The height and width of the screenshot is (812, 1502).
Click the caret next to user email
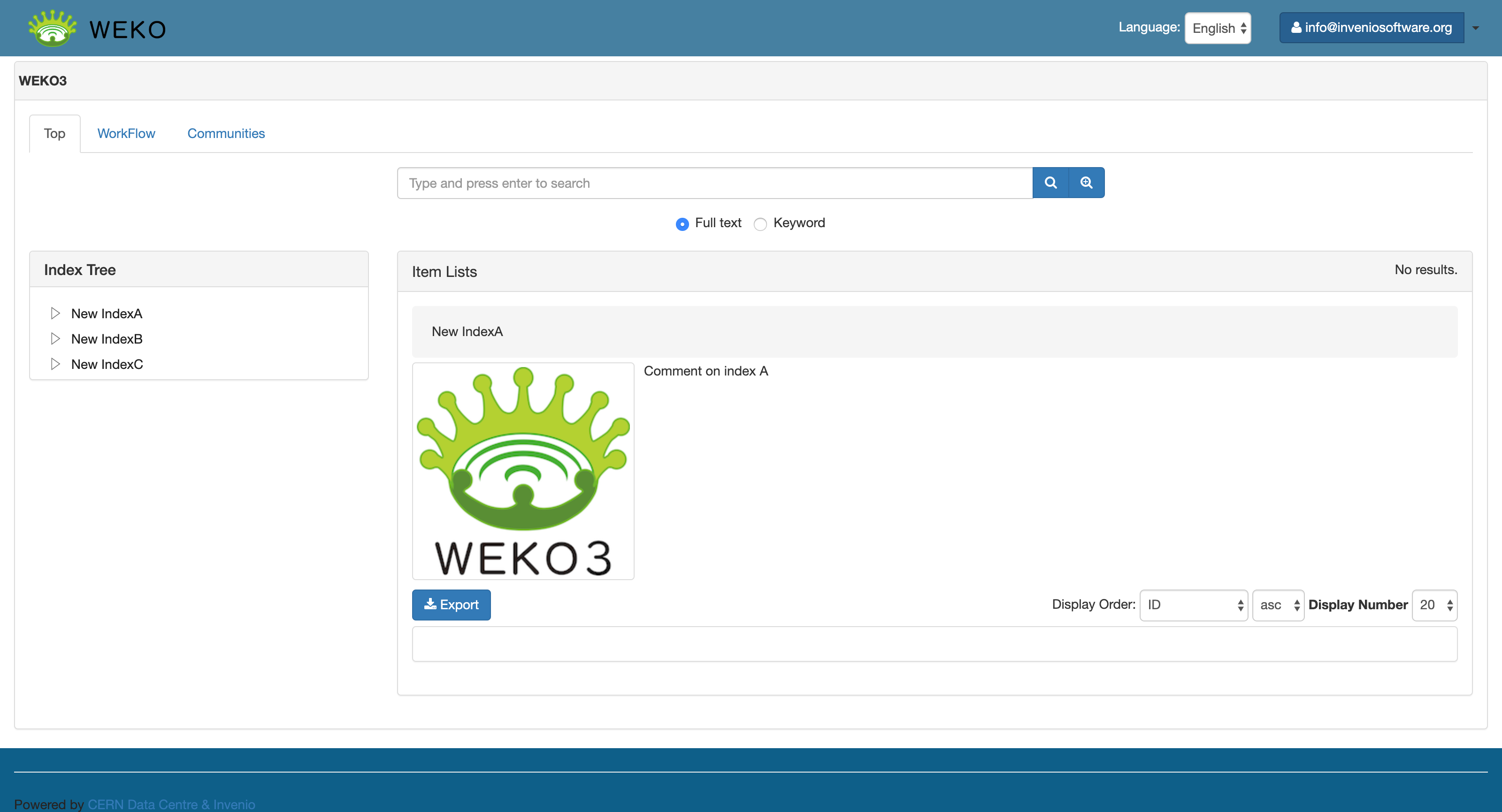coord(1475,28)
